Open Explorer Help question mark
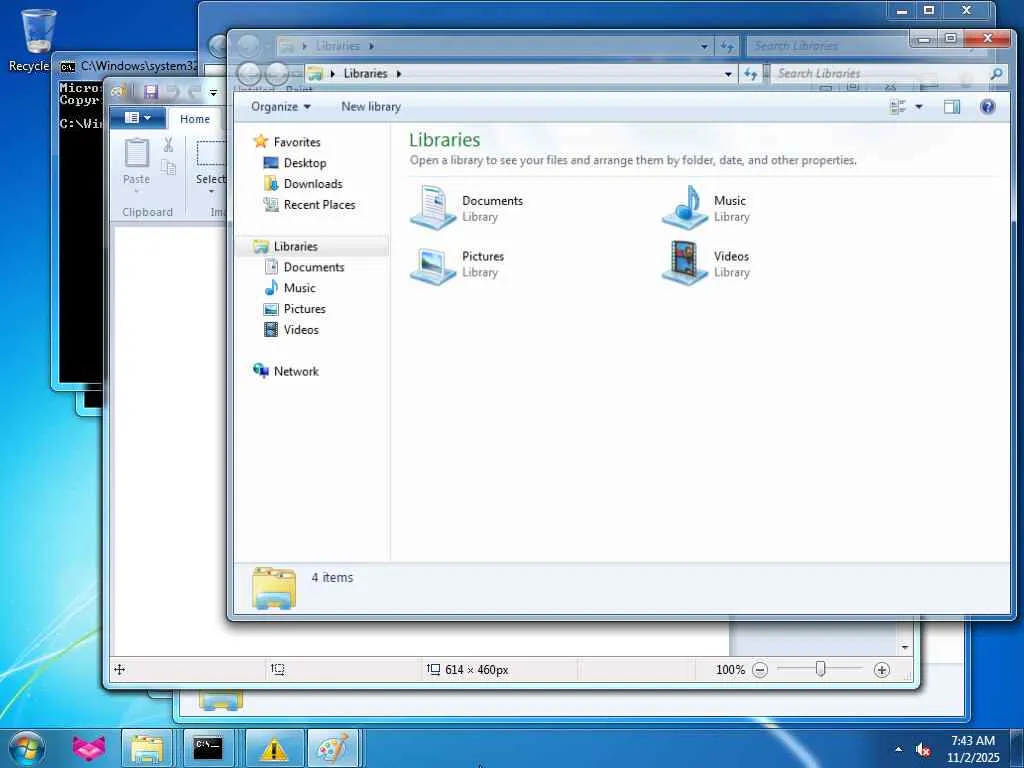This screenshot has height=768, width=1024. tap(987, 106)
